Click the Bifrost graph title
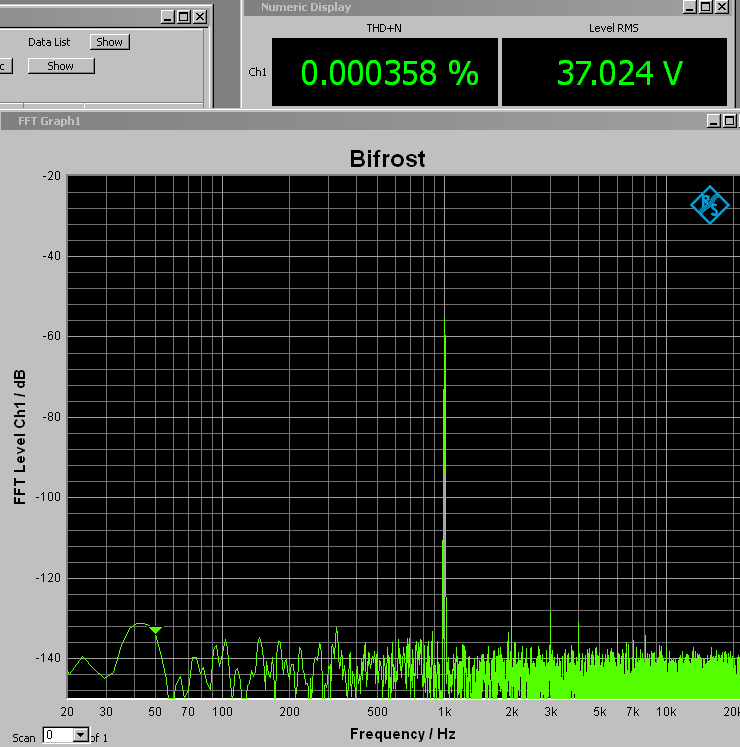Image resolution: width=740 pixels, height=747 pixels. click(x=387, y=159)
